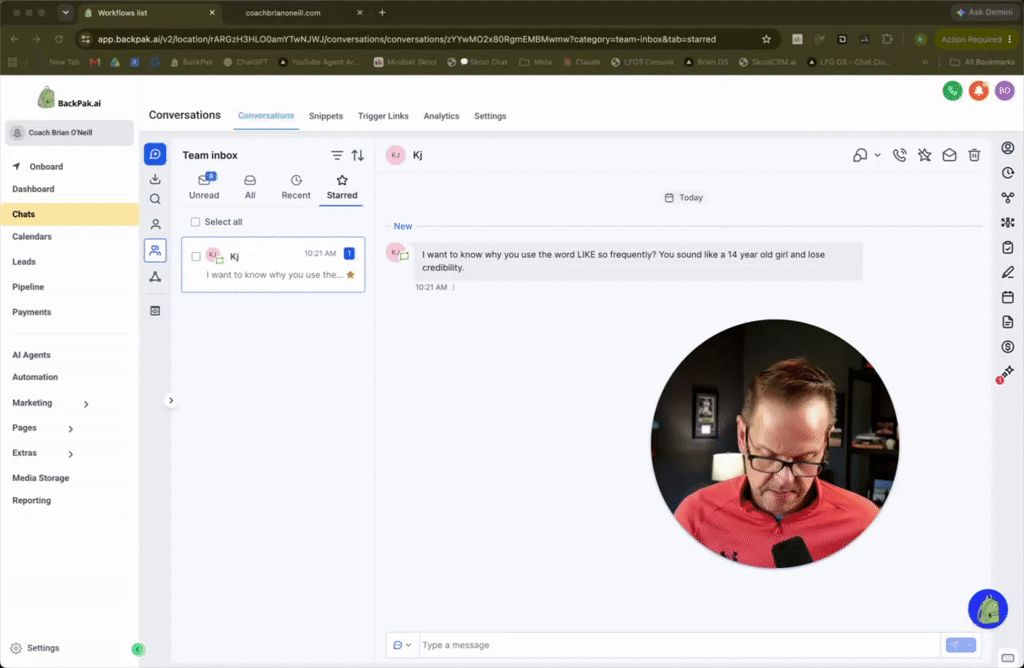Mark conversation unread with envelope icon
Screen dimensions: 1024x668
coord(949,155)
